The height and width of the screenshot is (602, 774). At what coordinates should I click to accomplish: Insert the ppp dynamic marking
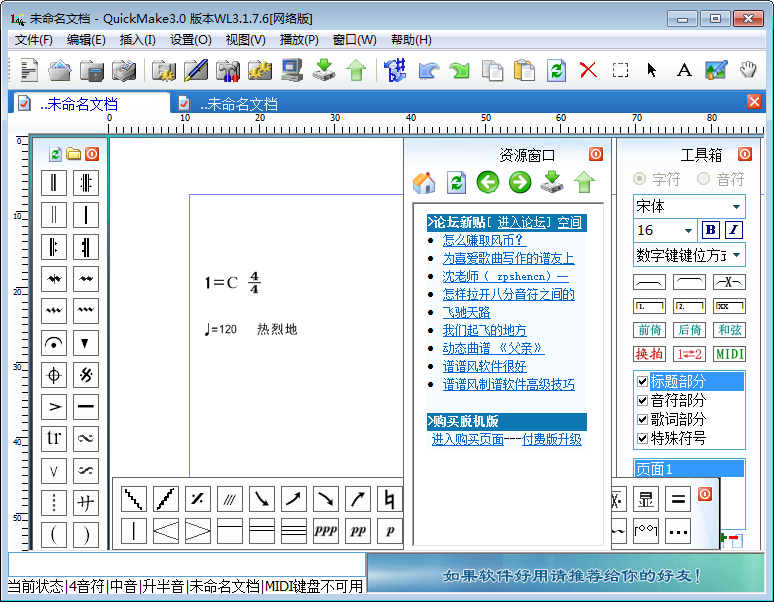pos(326,531)
